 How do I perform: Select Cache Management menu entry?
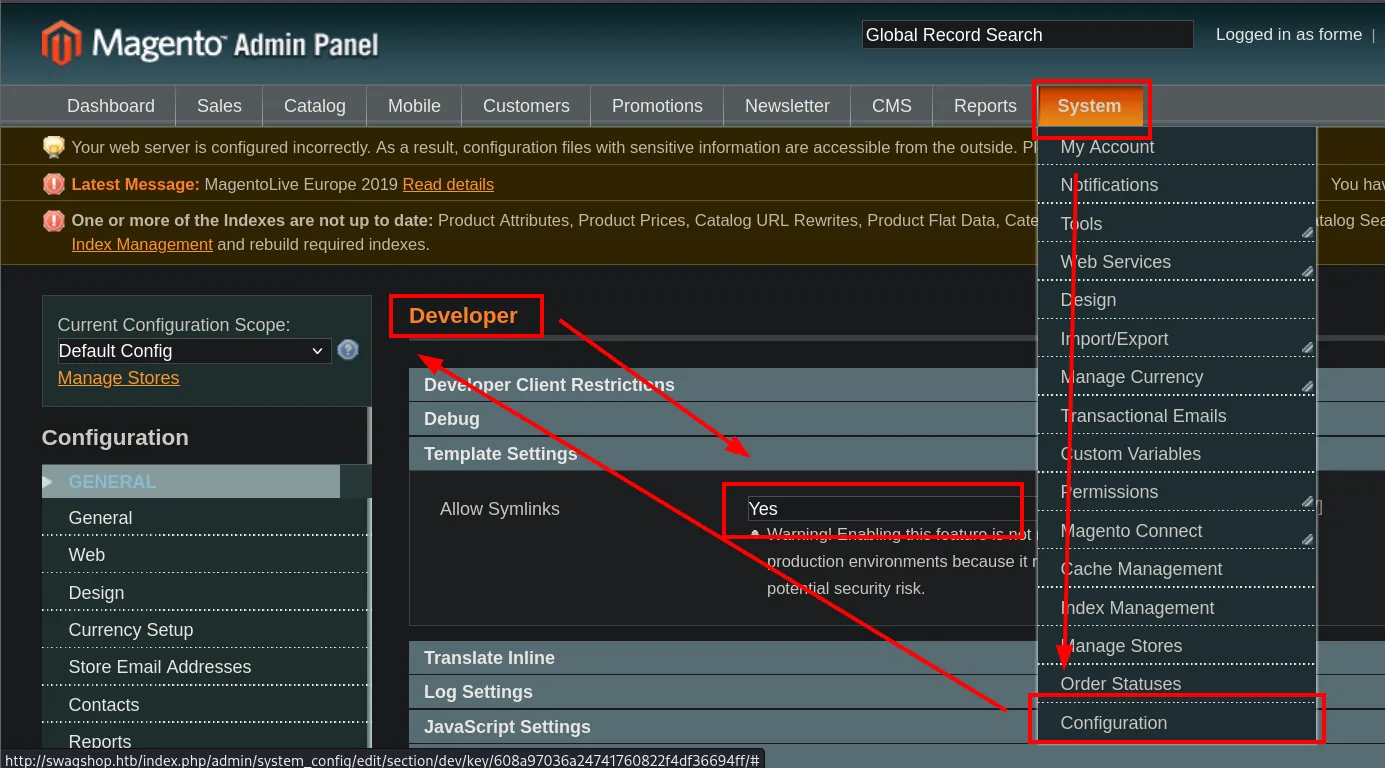1176,569
